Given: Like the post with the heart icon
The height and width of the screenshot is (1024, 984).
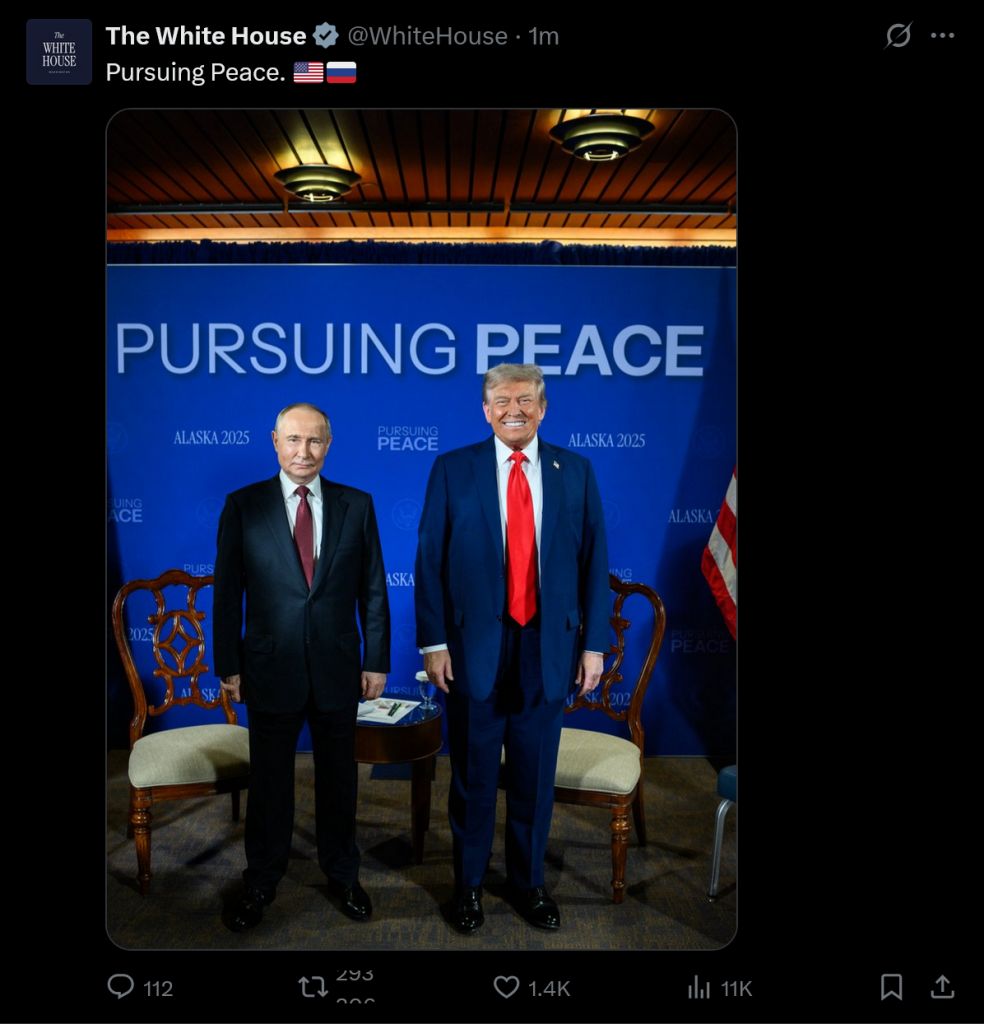Looking at the screenshot, I should click(x=506, y=987).
